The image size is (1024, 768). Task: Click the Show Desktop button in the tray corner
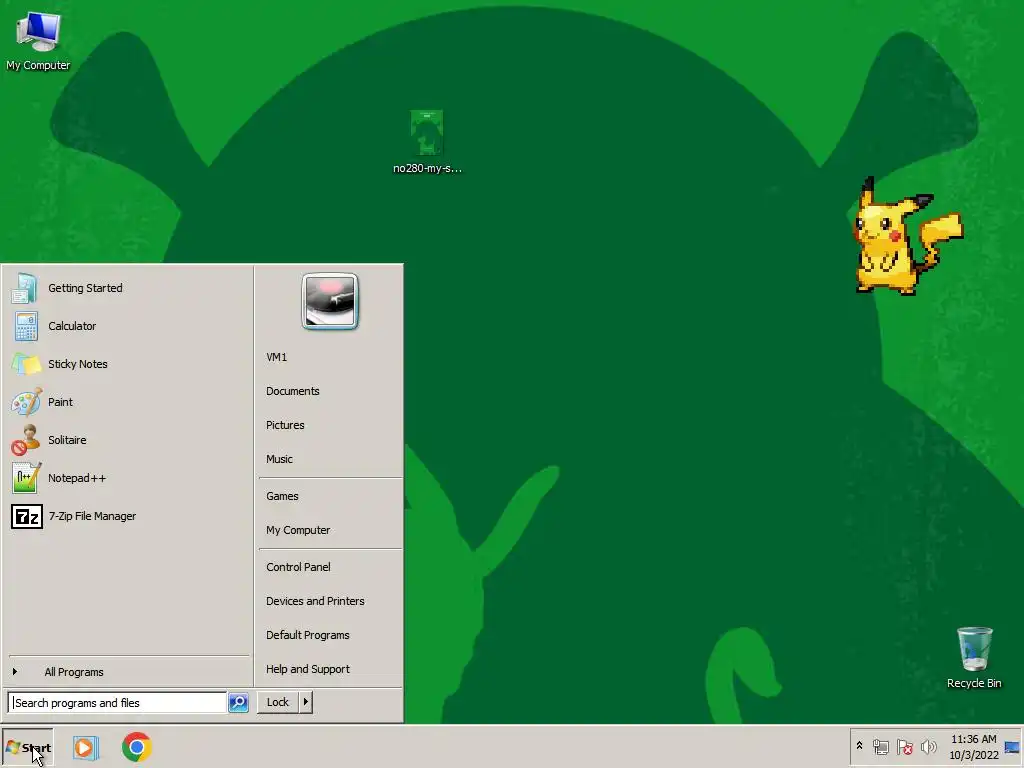point(1013,747)
